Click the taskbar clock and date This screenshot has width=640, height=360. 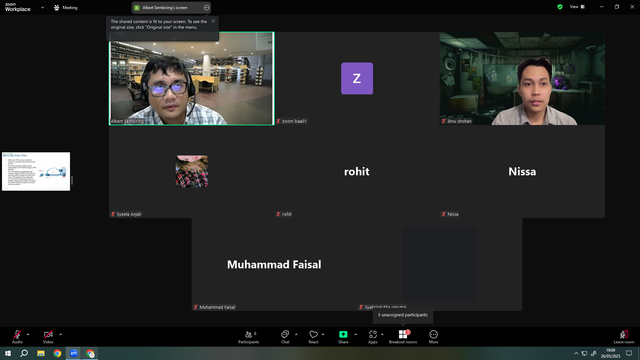[x=611, y=353]
